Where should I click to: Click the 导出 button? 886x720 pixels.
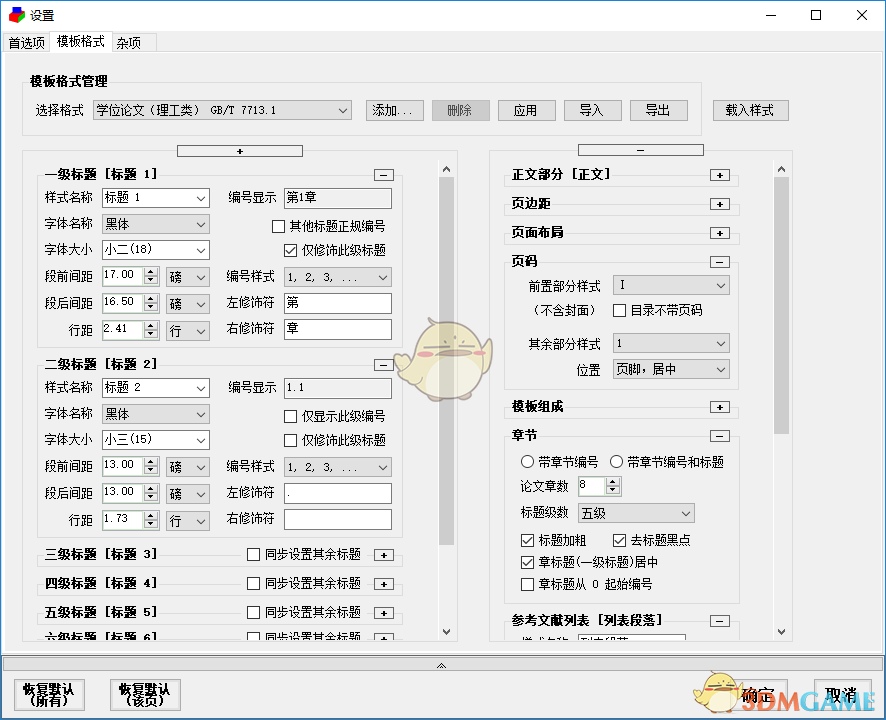[659, 110]
